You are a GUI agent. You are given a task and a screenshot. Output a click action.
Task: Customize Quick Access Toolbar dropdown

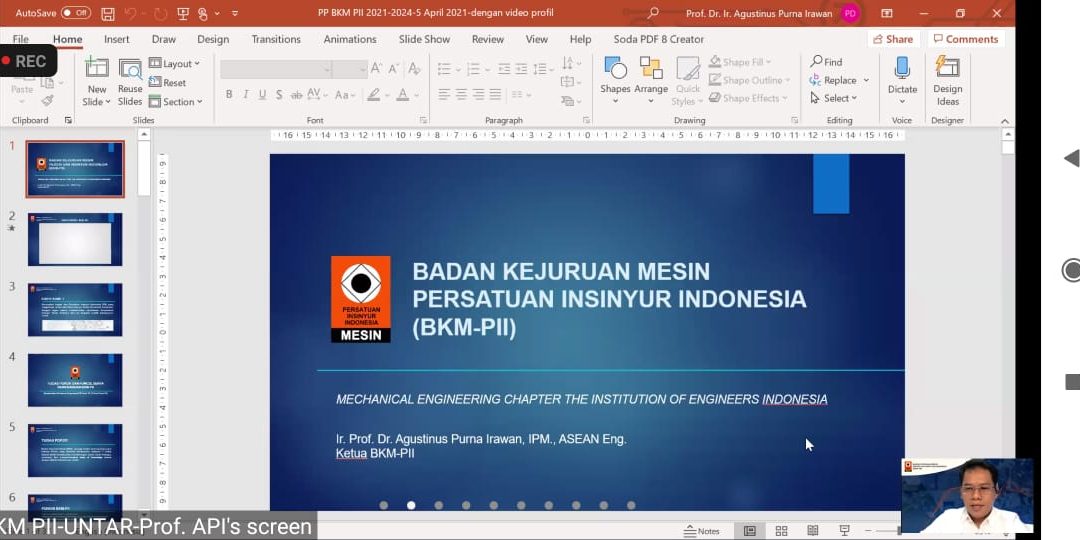tap(235, 13)
